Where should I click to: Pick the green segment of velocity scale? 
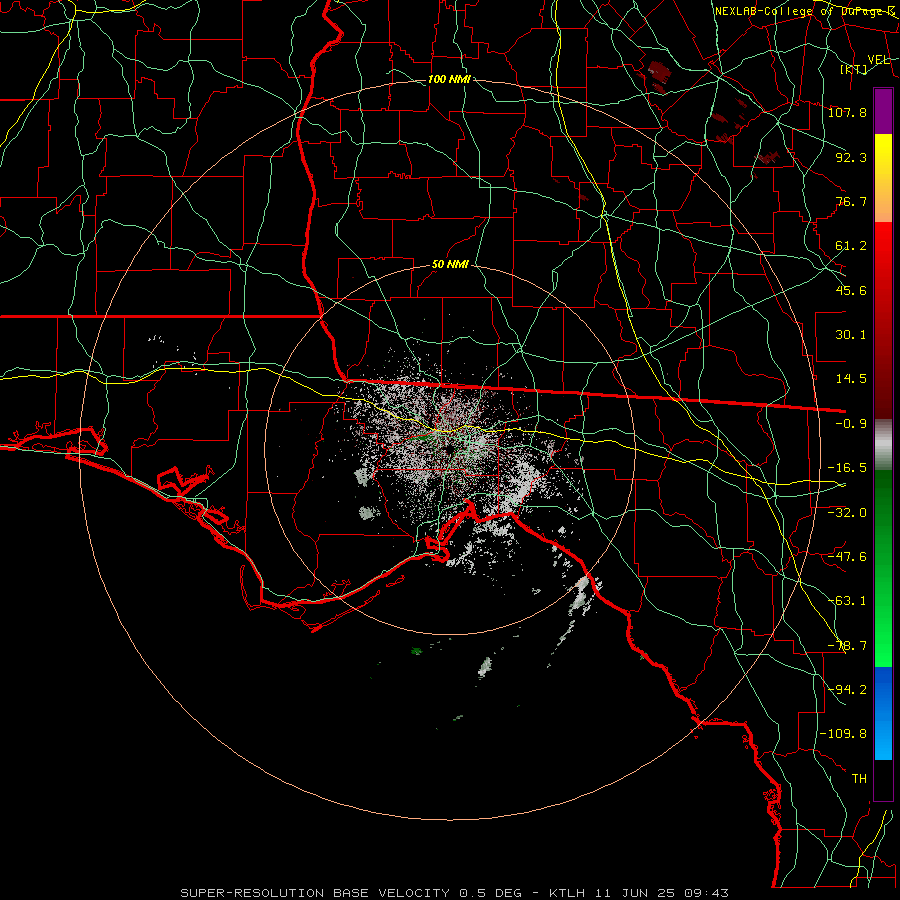(x=883, y=568)
